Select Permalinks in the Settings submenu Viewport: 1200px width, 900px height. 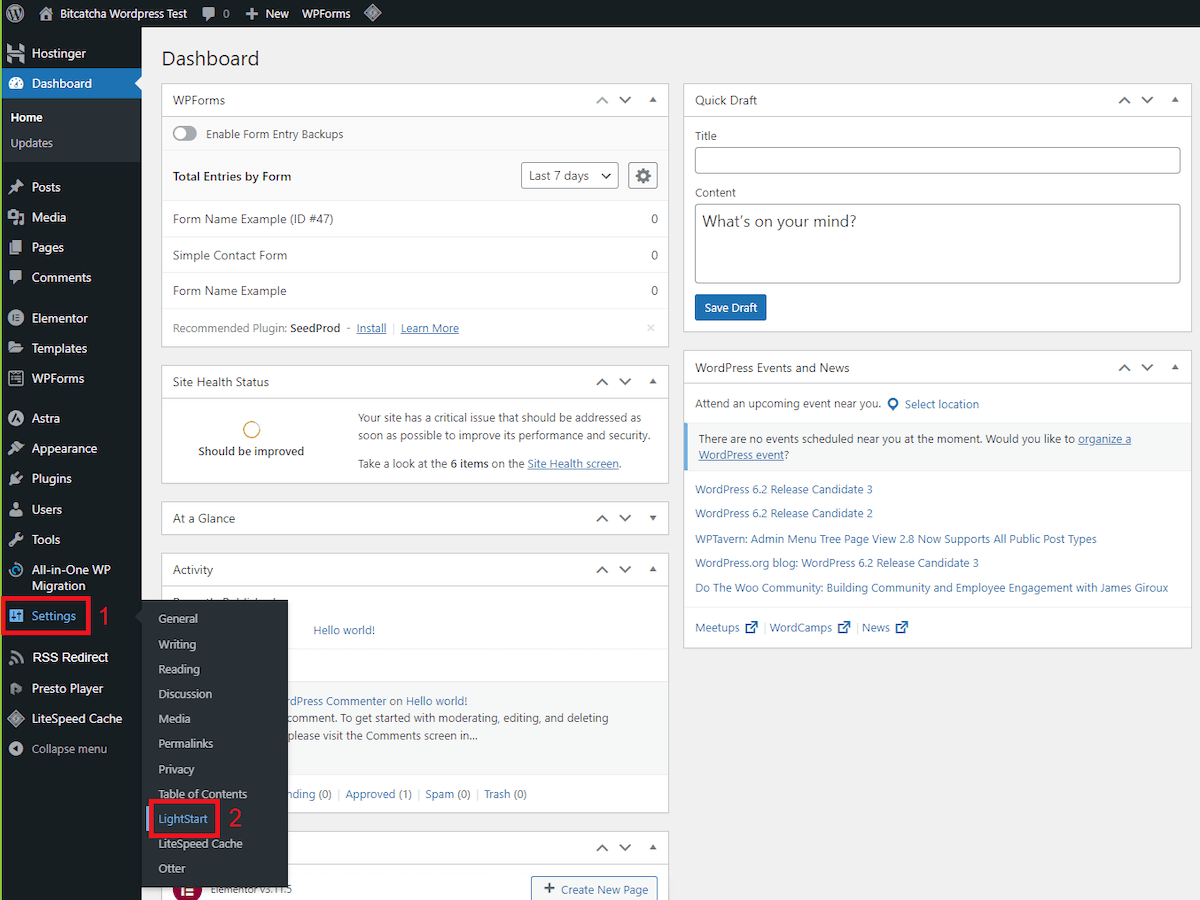186,744
